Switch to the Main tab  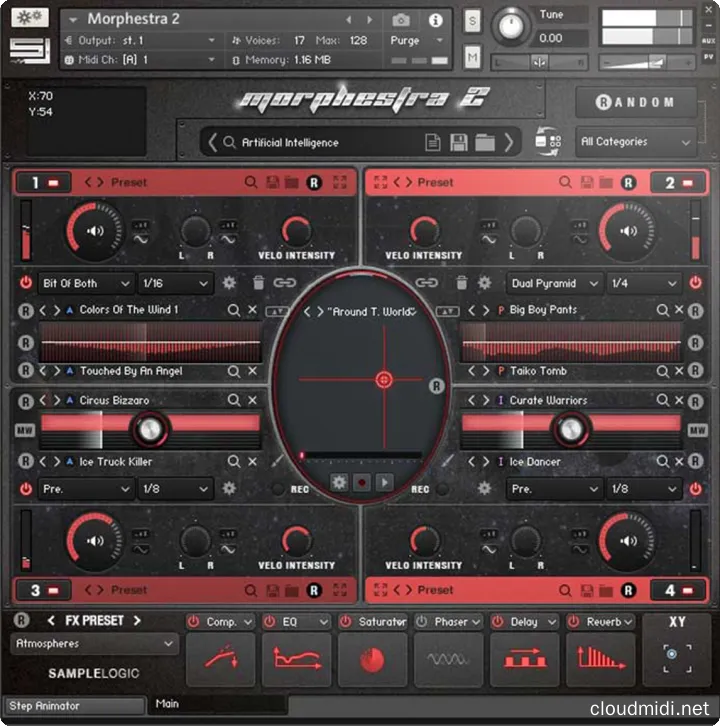(x=215, y=704)
